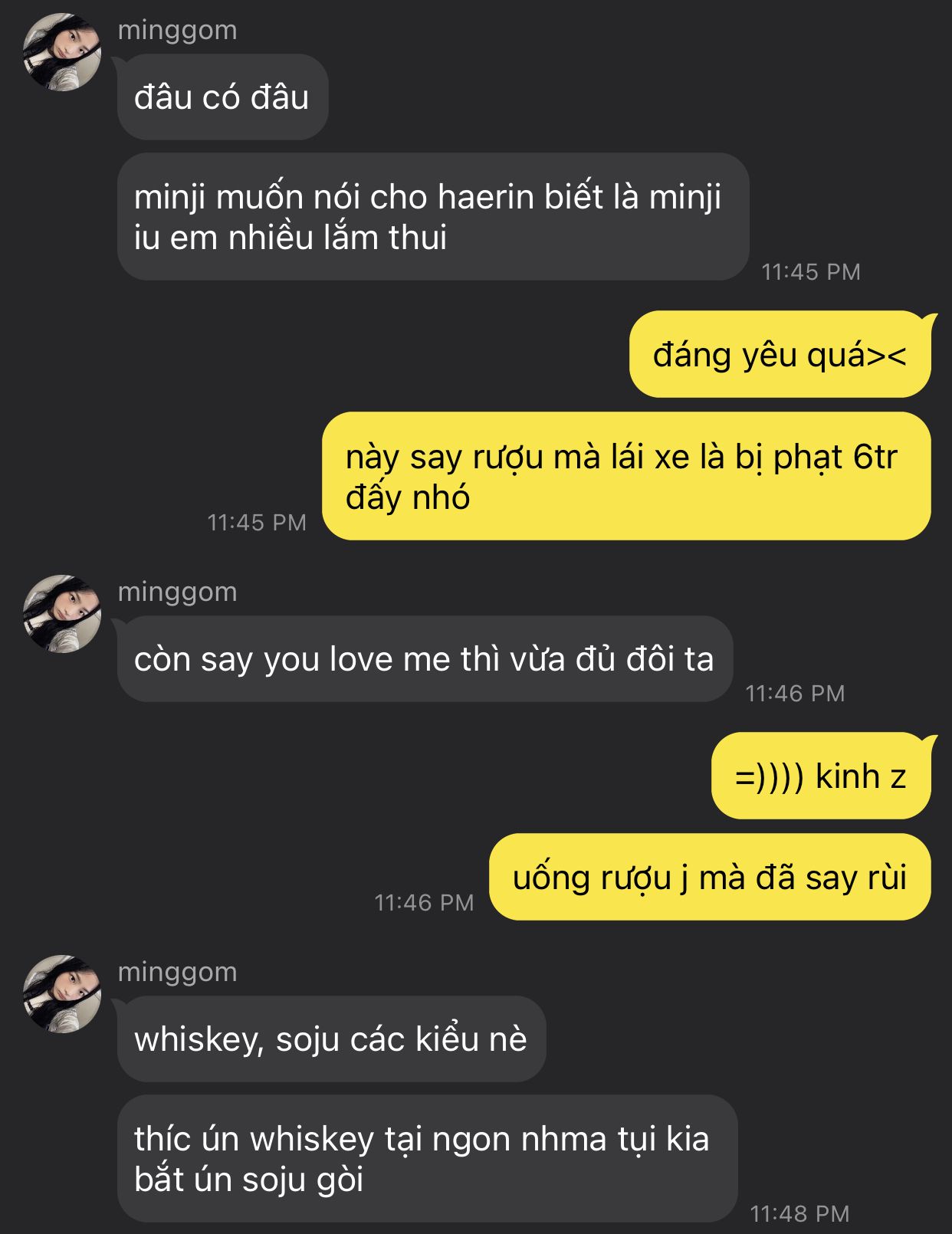Click the minggom name above 'còn say' message
The height and width of the screenshot is (1234, 952).
pos(178,592)
